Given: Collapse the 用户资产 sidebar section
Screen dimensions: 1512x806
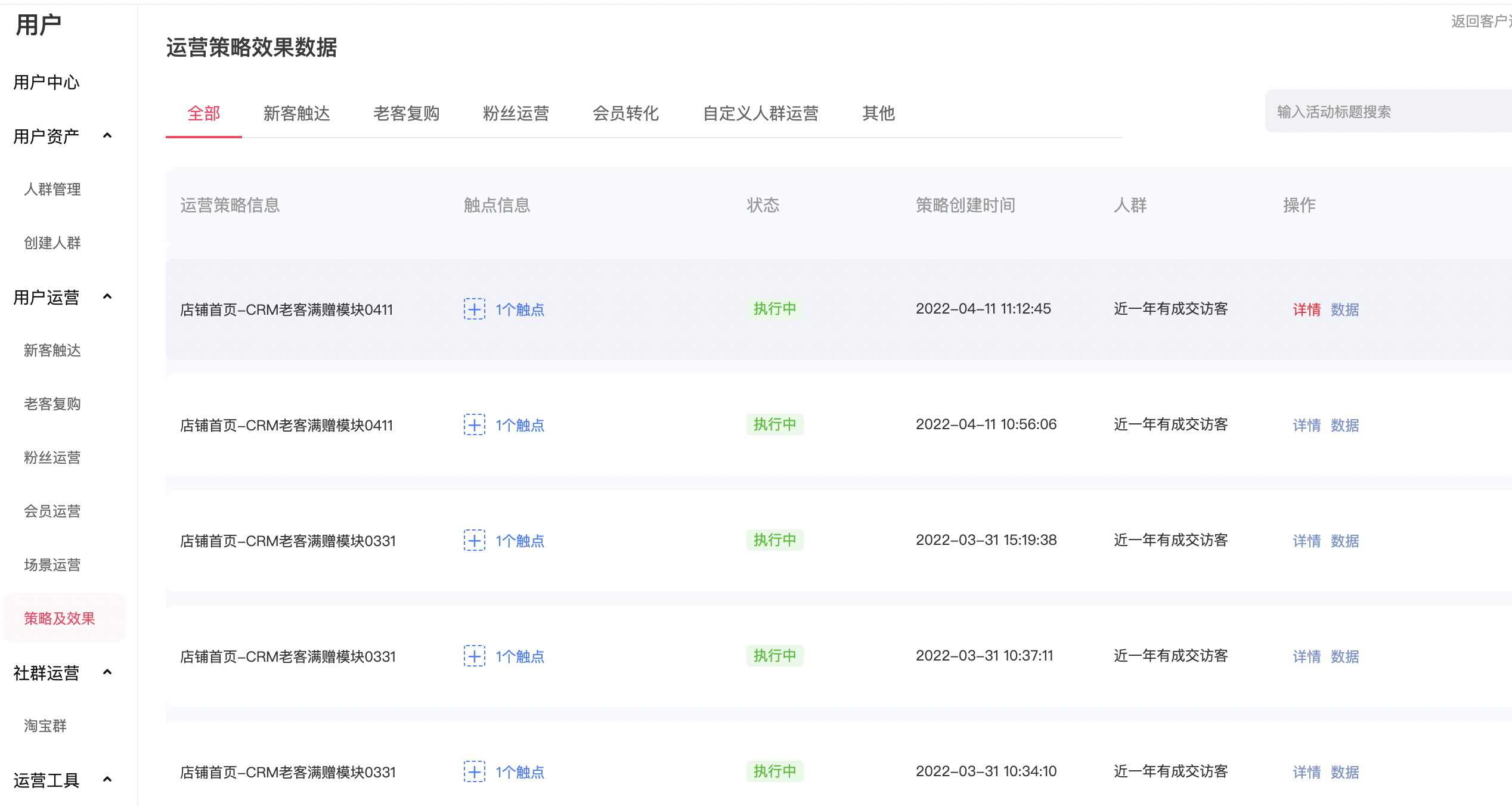Looking at the screenshot, I should click(x=107, y=136).
